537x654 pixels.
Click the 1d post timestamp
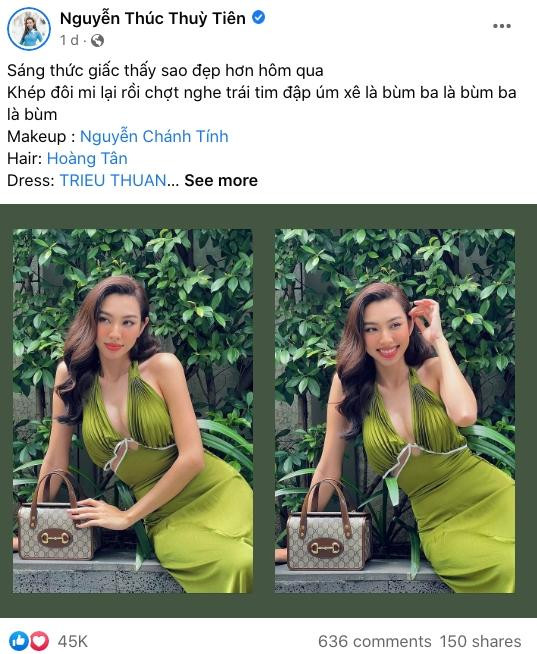[x=69, y=40]
